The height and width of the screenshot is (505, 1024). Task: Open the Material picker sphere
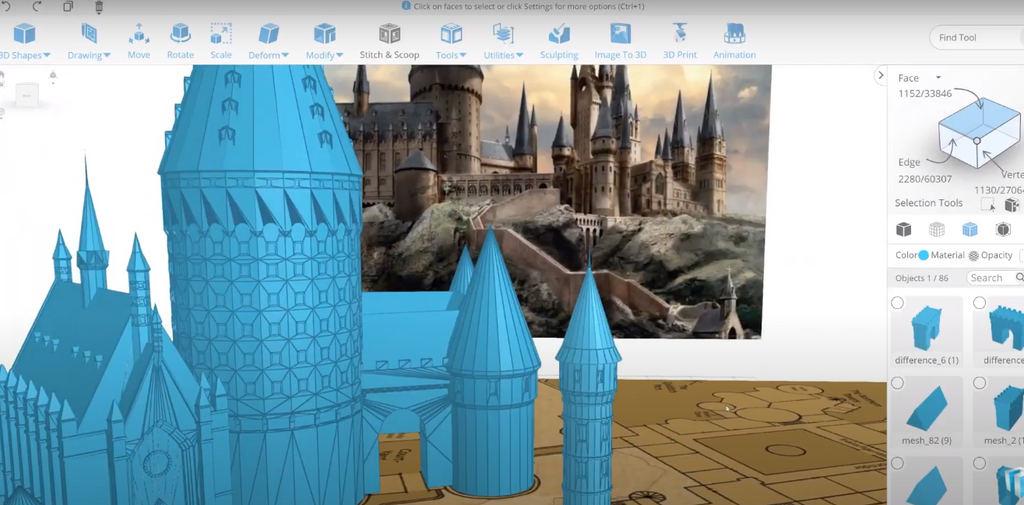point(973,256)
